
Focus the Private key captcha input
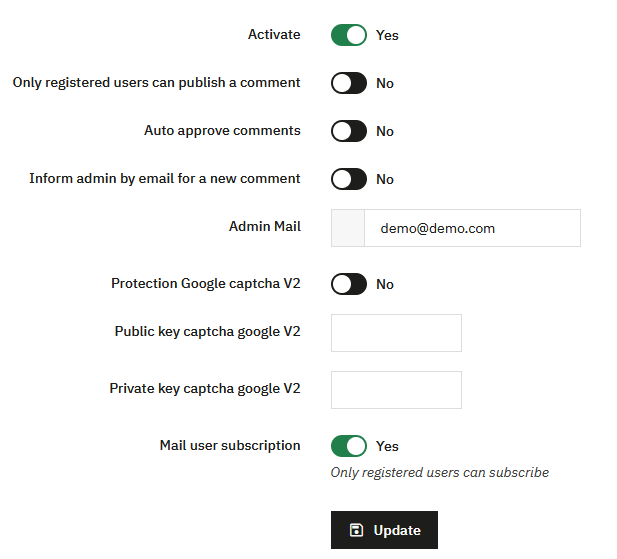(396, 390)
